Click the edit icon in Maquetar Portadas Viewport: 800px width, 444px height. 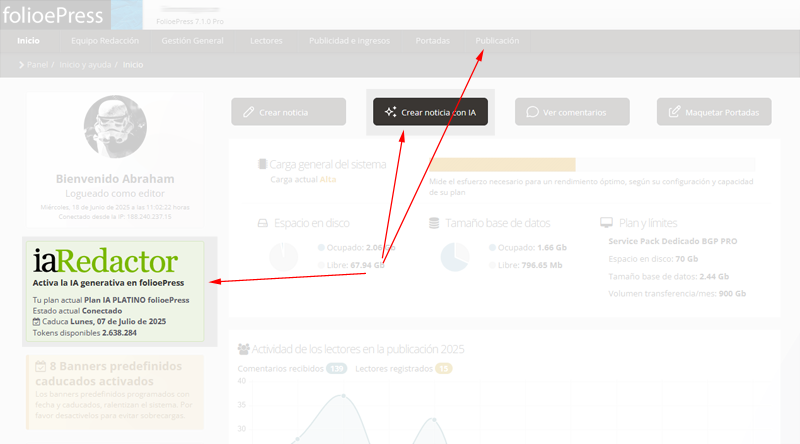coord(674,111)
